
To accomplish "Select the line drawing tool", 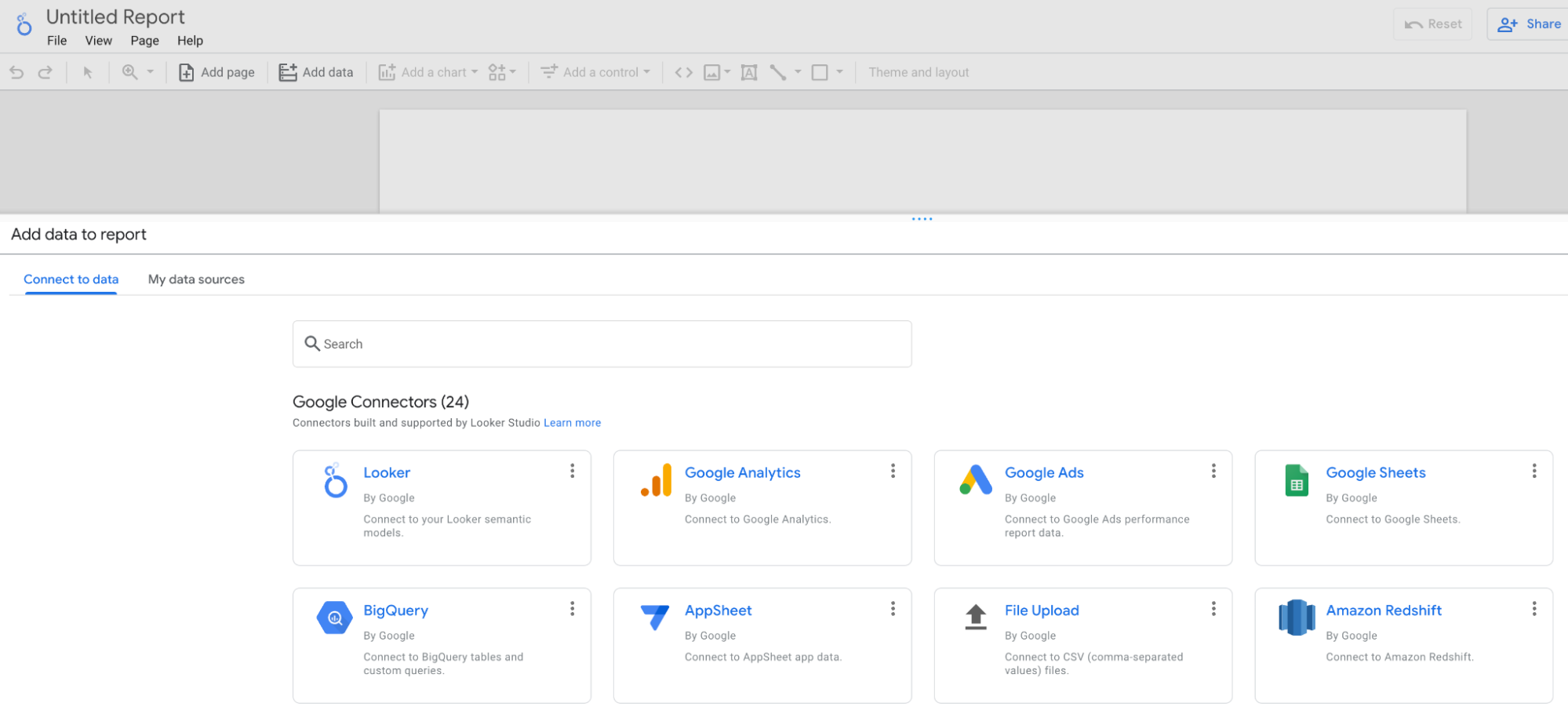I will click(x=777, y=72).
